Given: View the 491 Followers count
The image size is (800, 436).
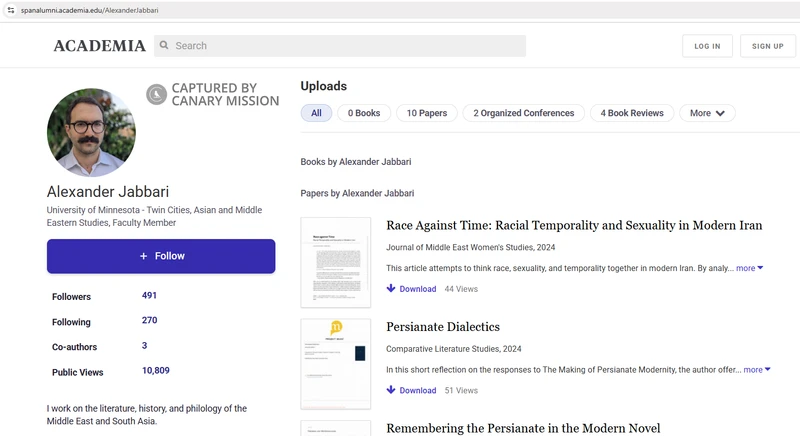Looking at the screenshot, I should tap(149, 296).
